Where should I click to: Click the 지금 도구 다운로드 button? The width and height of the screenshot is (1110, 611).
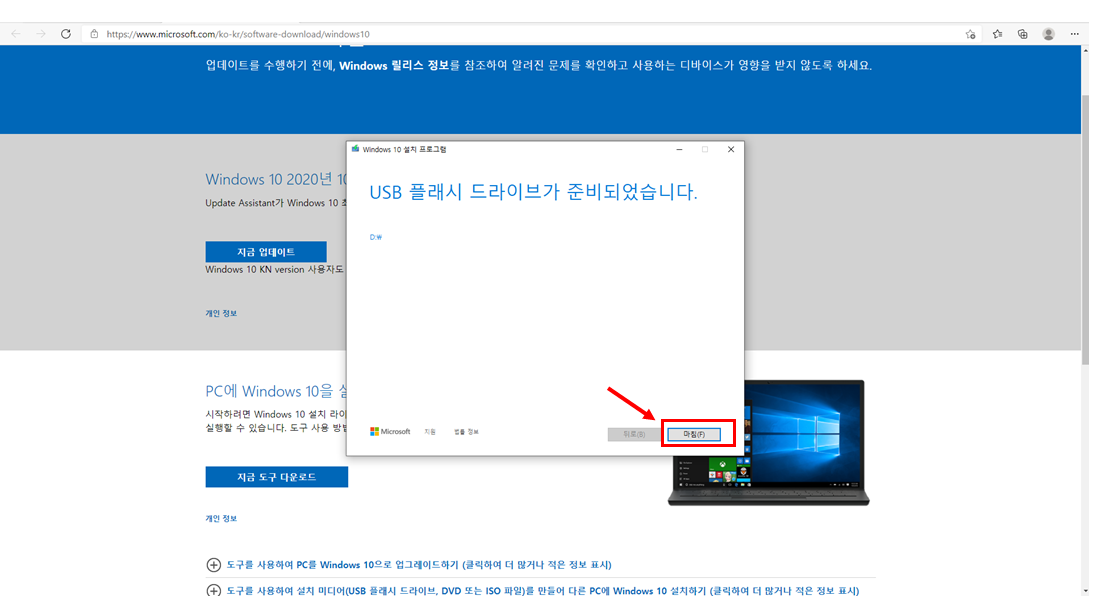click(277, 477)
